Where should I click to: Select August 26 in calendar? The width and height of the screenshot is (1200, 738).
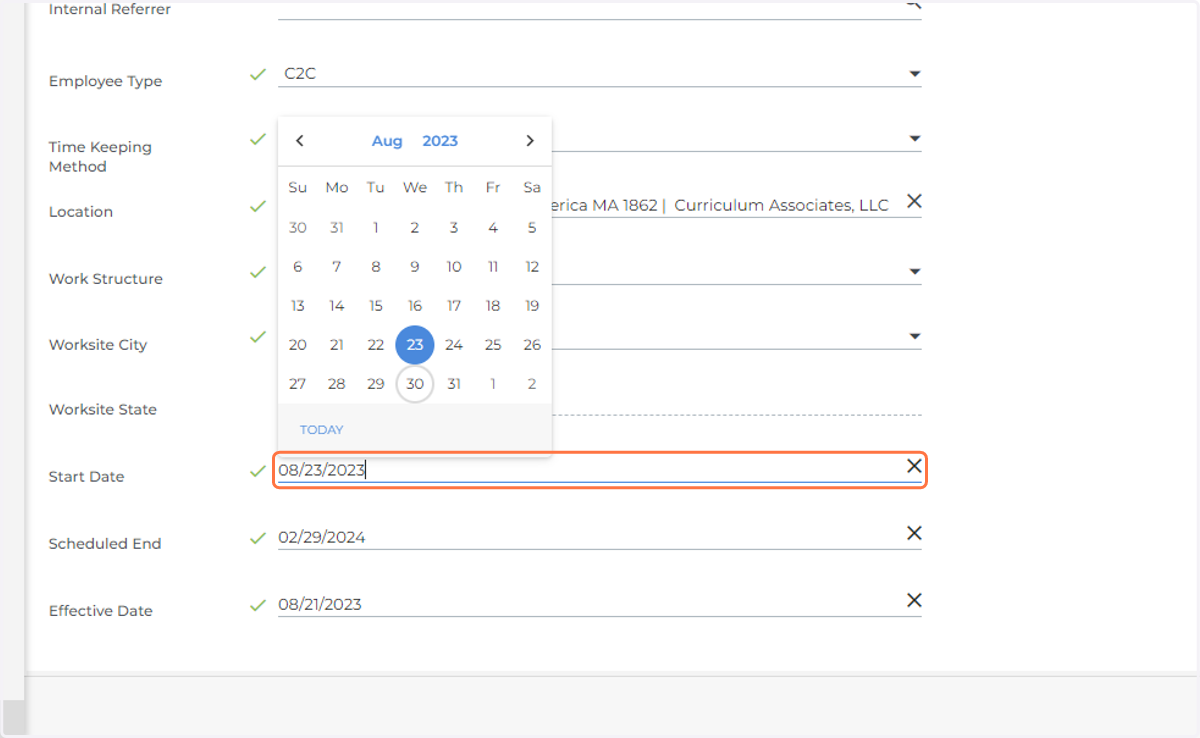(x=532, y=345)
